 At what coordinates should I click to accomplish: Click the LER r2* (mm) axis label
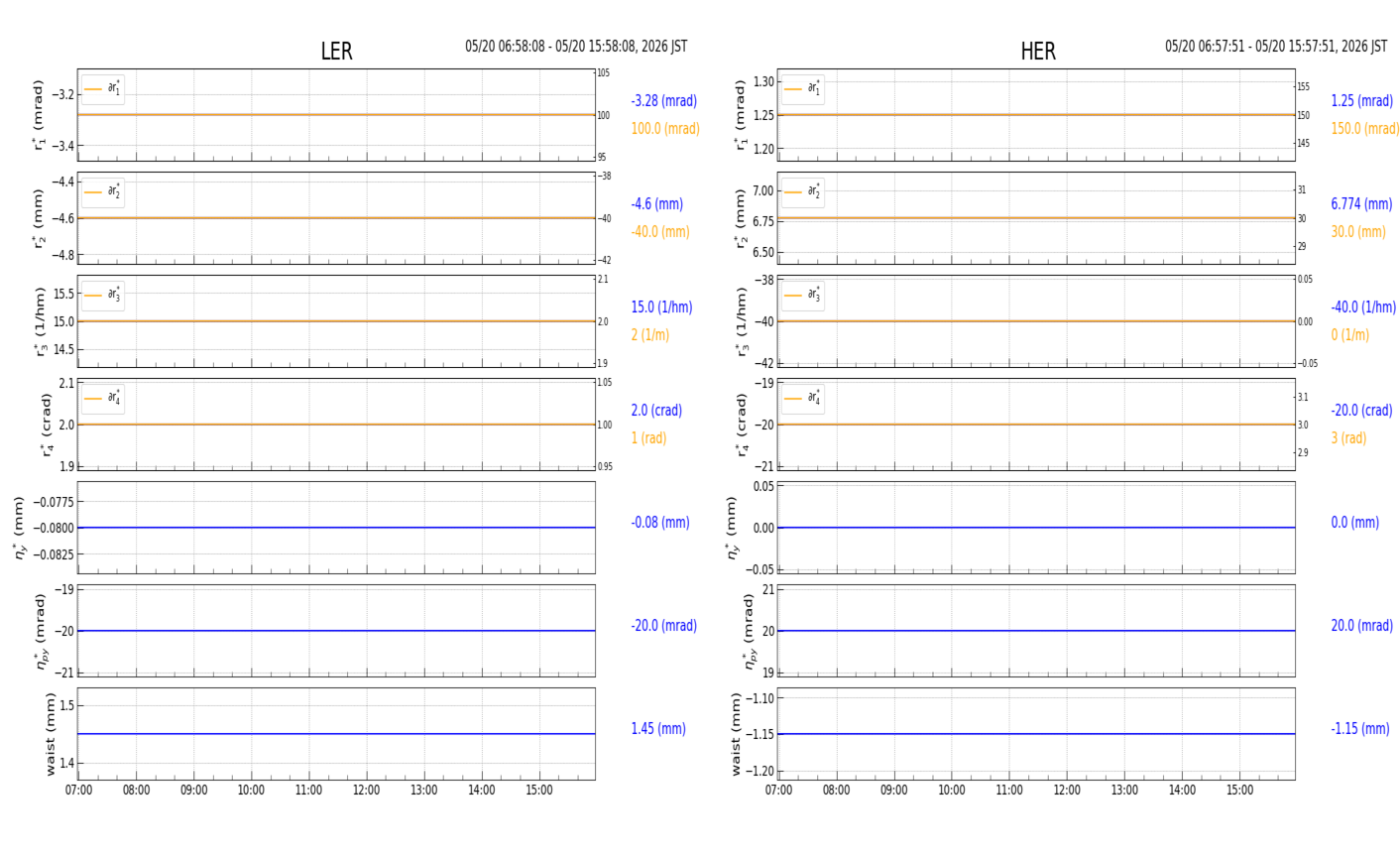pyautogui.click(x=40, y=218)
